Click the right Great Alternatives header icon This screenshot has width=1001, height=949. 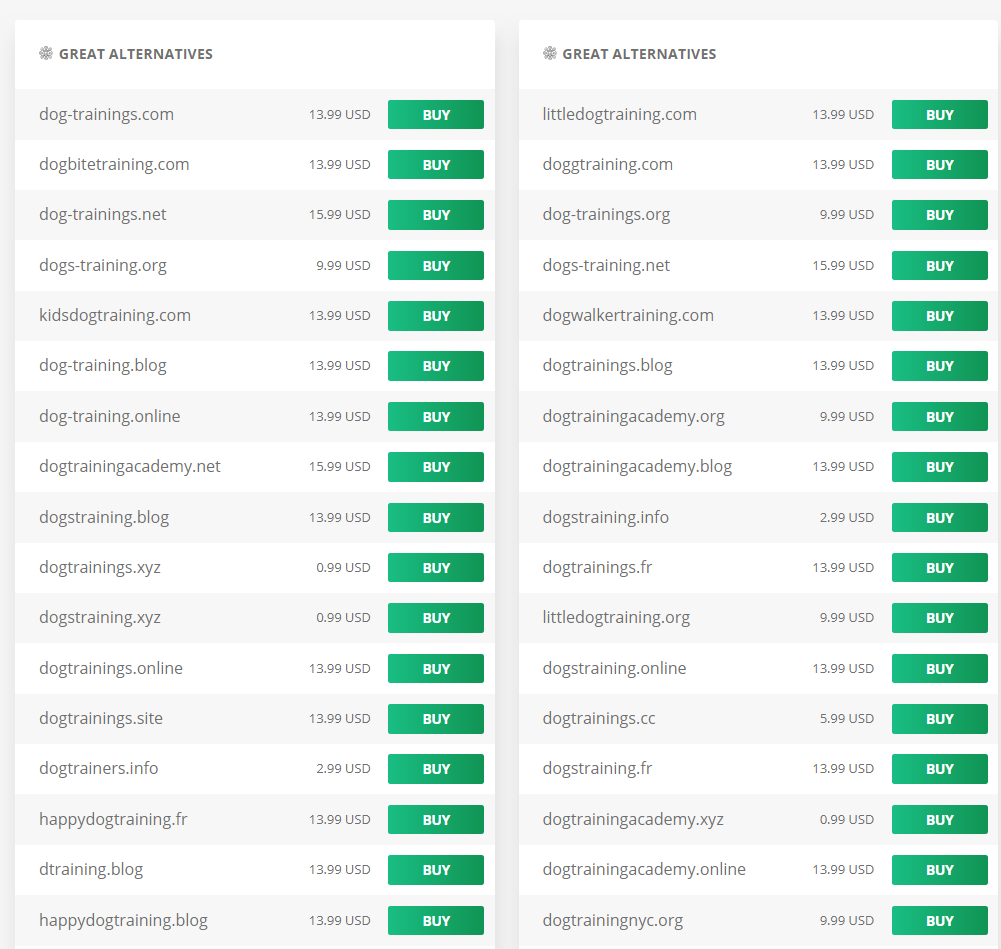point(550,54)
